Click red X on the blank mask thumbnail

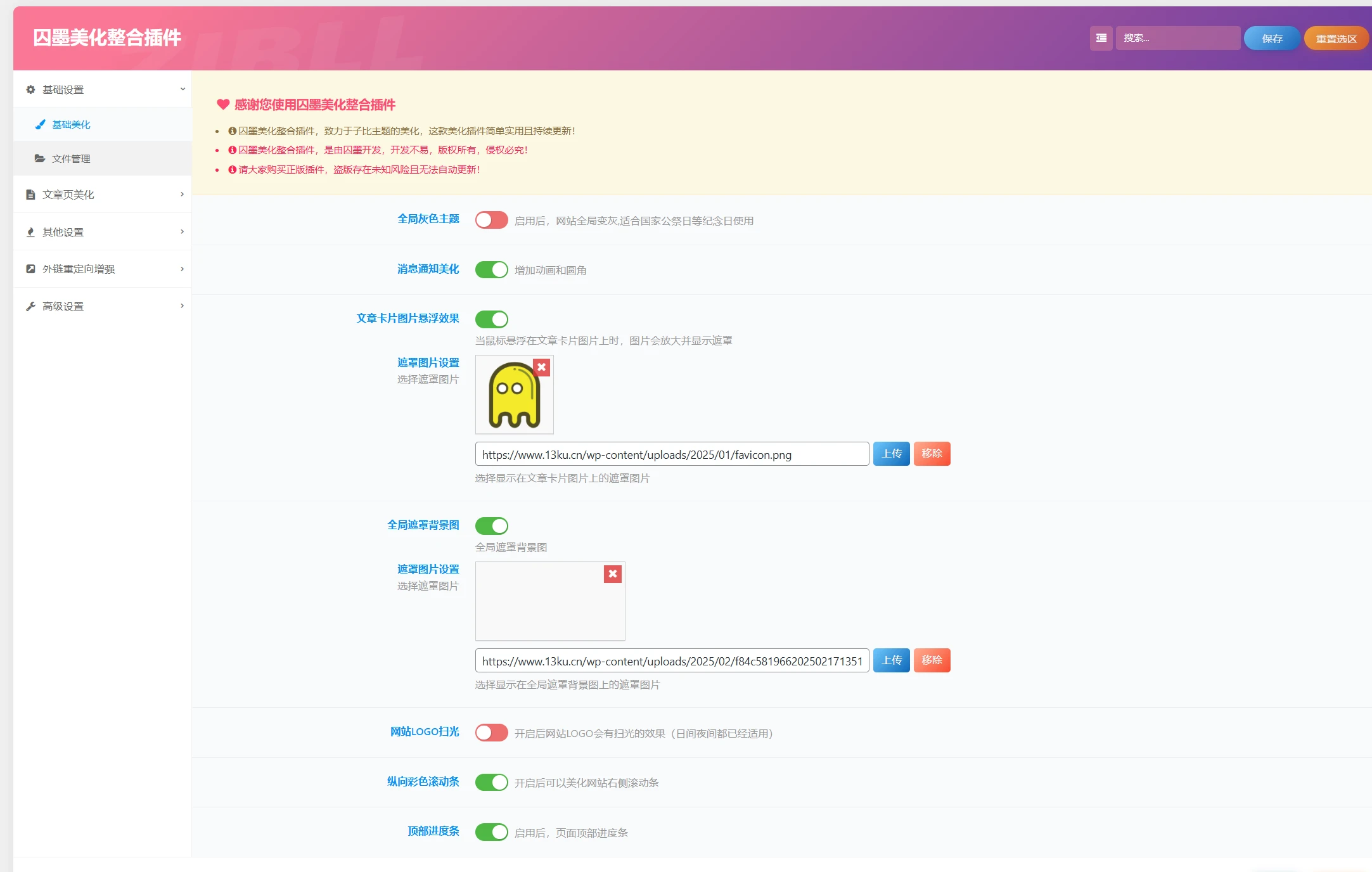(x=612, y=574)
